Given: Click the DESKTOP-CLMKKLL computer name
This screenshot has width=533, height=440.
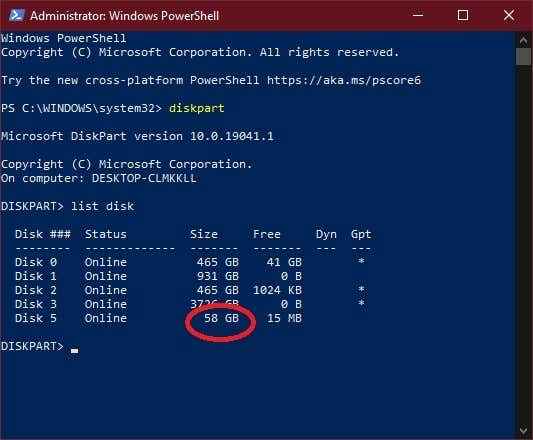Looking at the screenshot, I should point(144,178).
